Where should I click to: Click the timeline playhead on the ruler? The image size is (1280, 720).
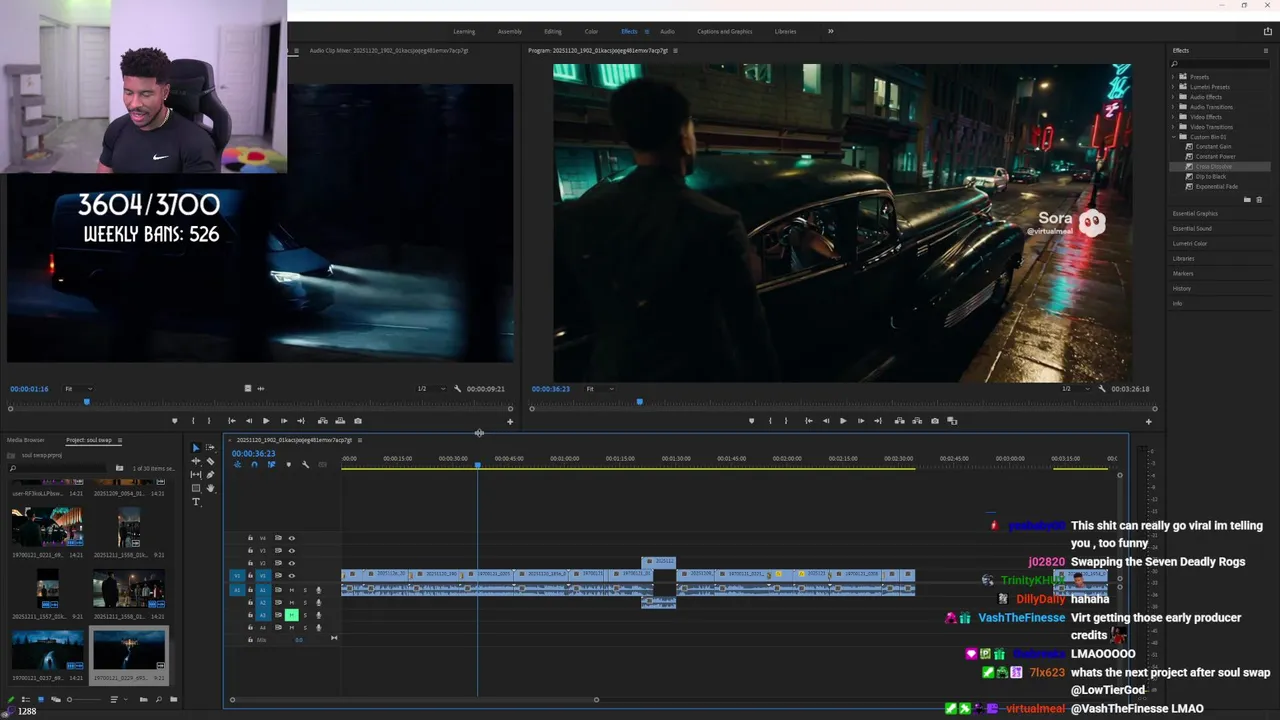(x=477, y=465)
